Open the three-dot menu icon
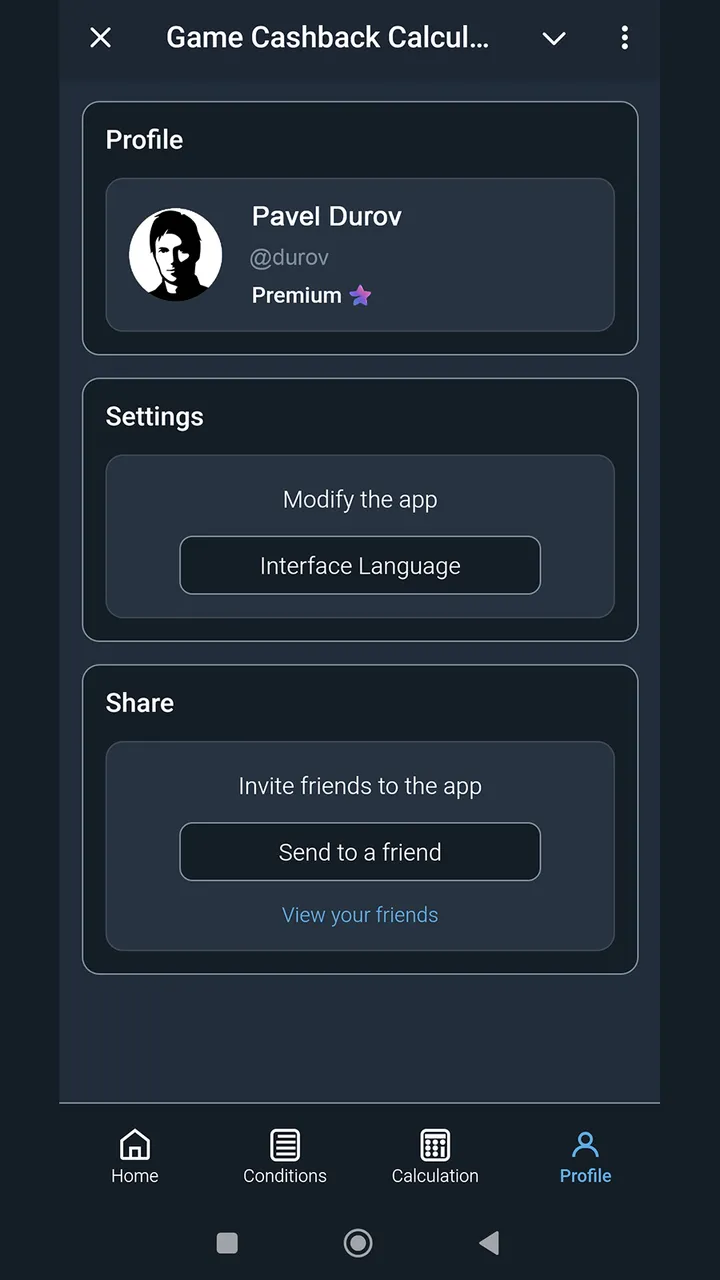This screenshot has height=1280, width=720. 624,38
